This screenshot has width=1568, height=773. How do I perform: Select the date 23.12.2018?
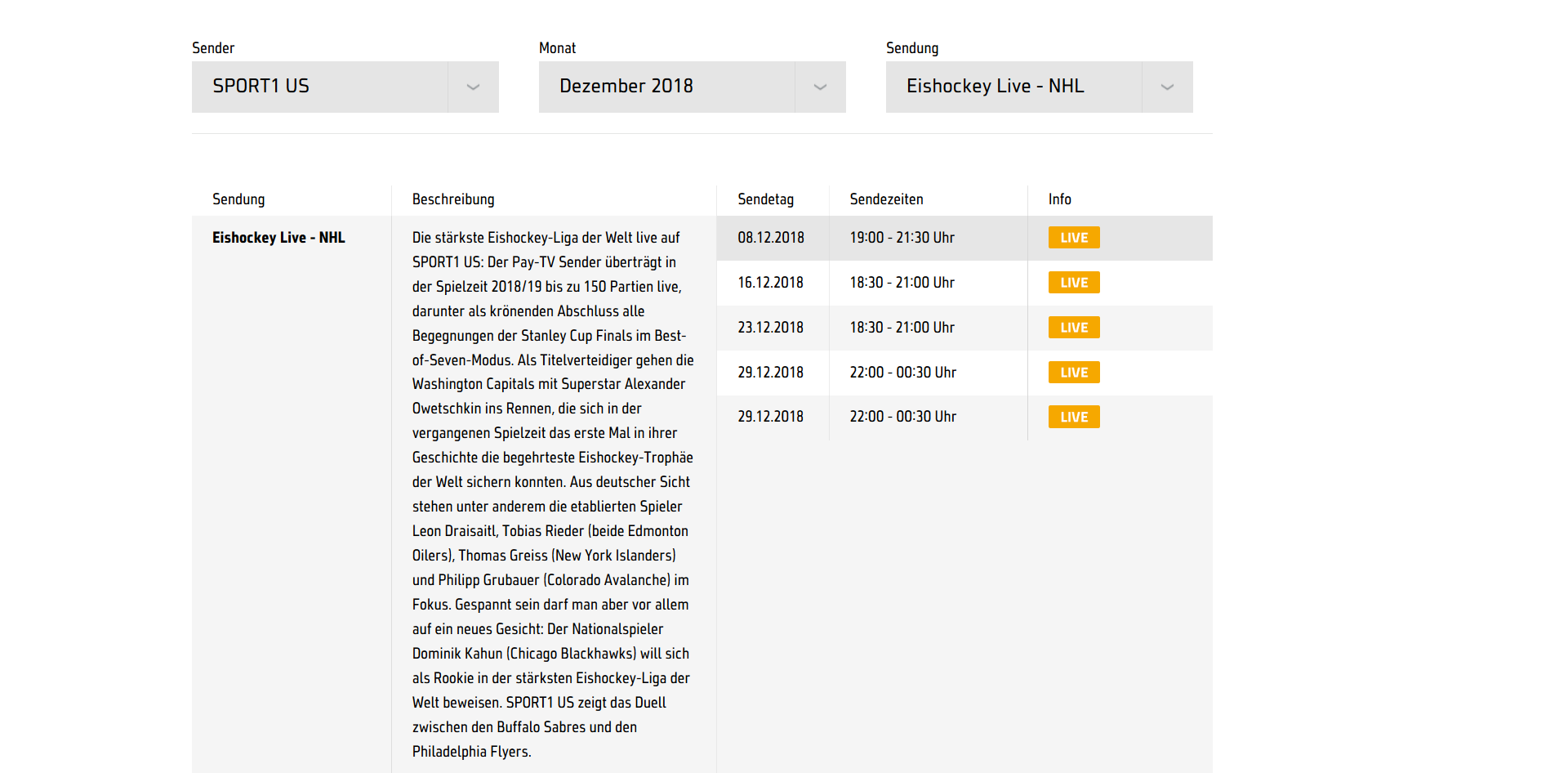point(771,328)
